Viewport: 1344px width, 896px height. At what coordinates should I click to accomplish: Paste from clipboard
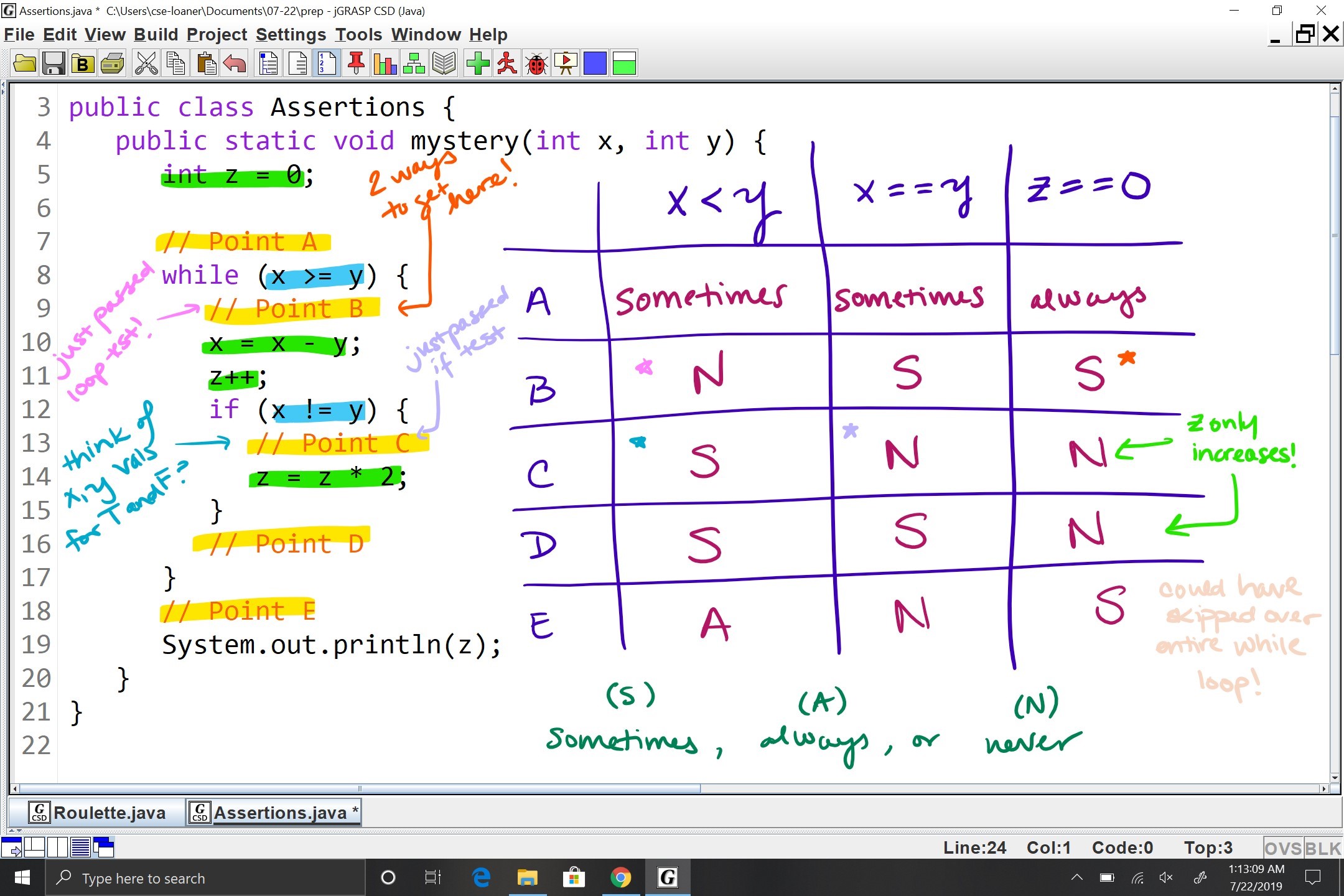click(205, 63)
